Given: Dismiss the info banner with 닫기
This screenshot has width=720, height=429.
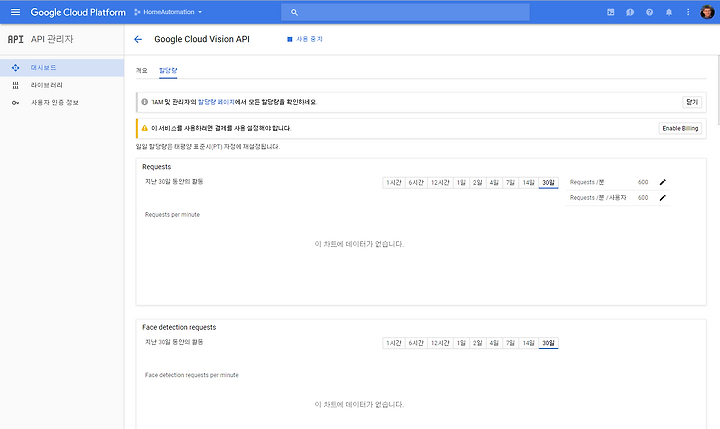Looking at the screenshot, I should click(x=692, y=102).
